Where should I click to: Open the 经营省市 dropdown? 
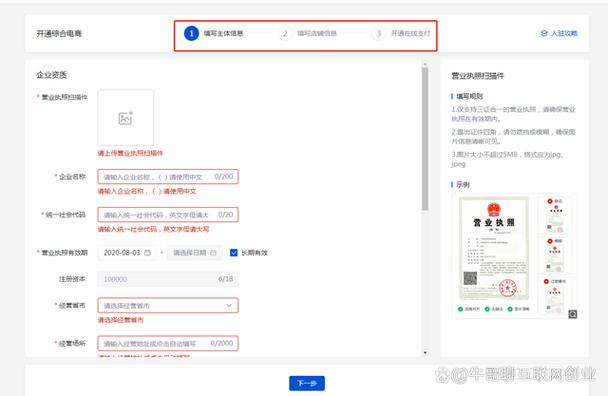pos(168,306)
